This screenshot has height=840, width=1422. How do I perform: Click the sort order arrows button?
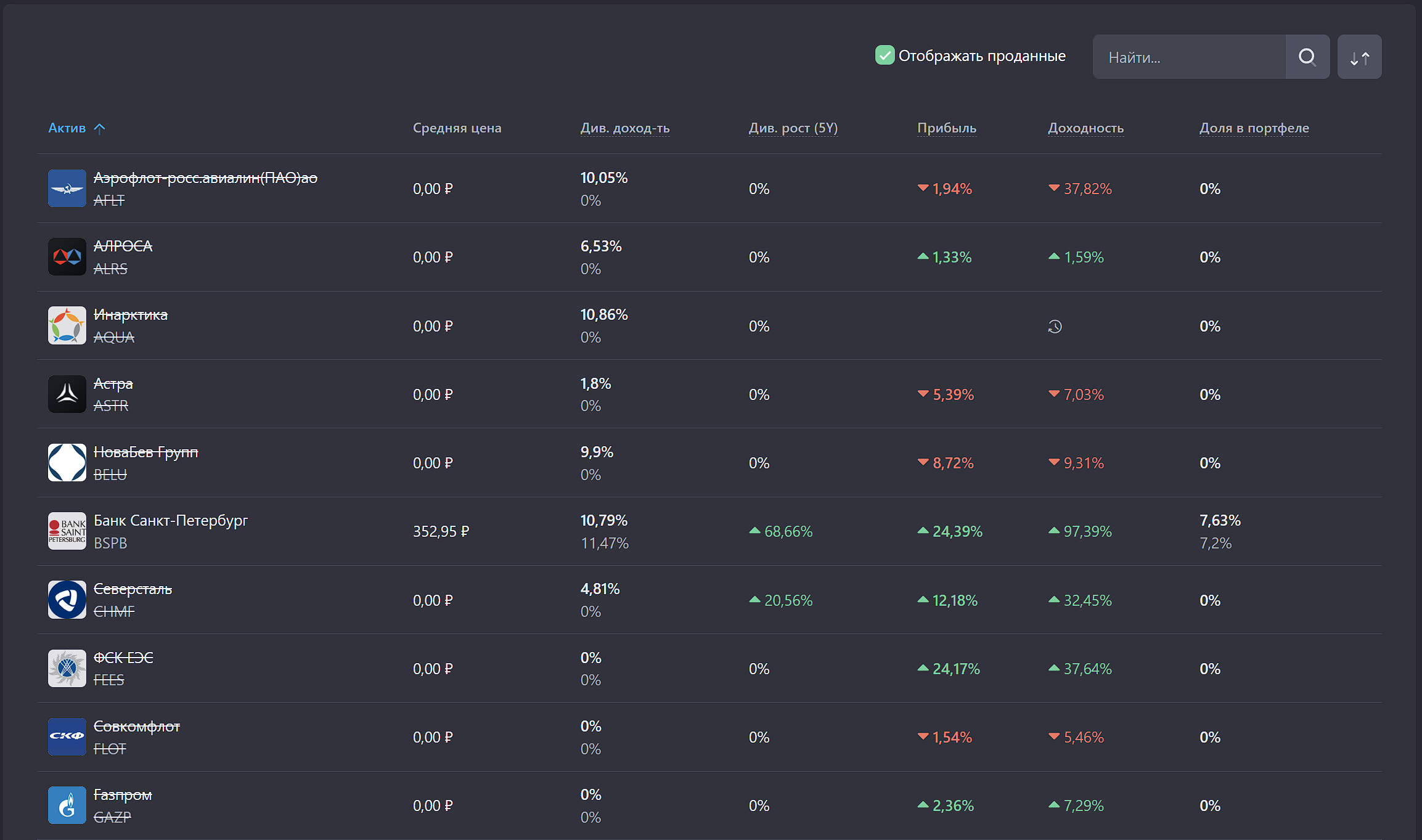tap(1360, 57)
